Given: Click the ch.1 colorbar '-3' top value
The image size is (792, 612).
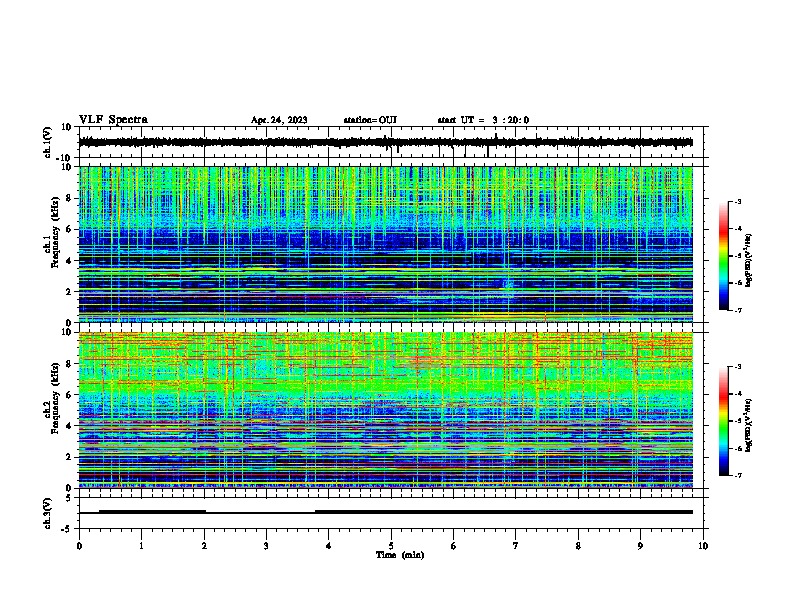Looking at the screenshot, I should 738,201.
